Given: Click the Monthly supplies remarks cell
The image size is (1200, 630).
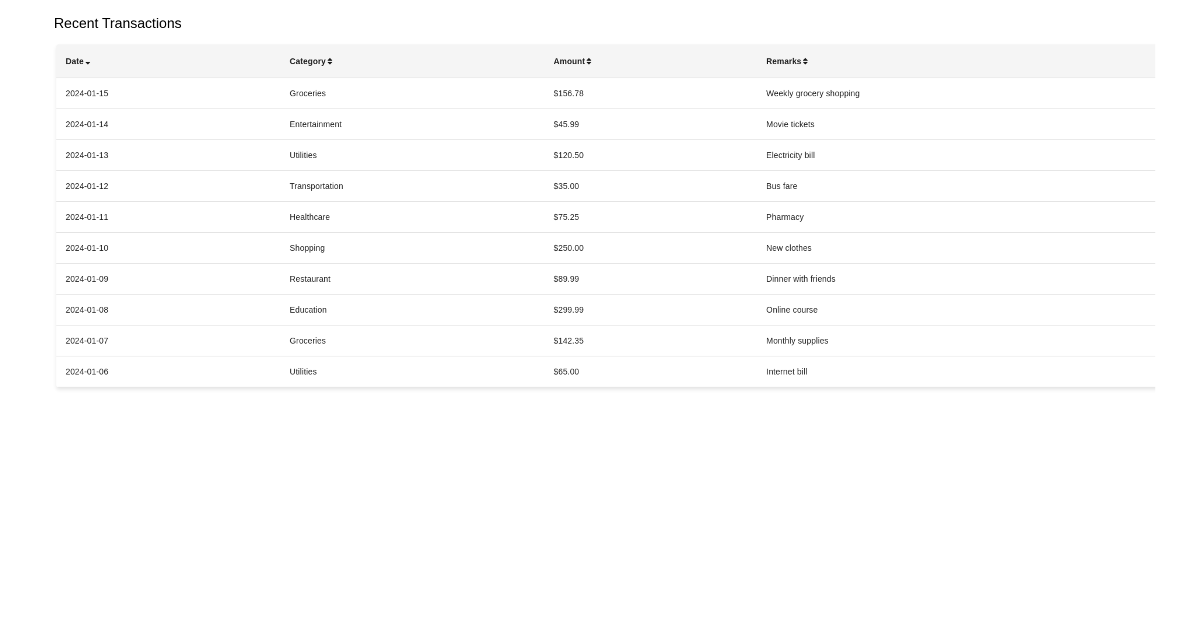Looking at the screenshot, I should point(797,341).
